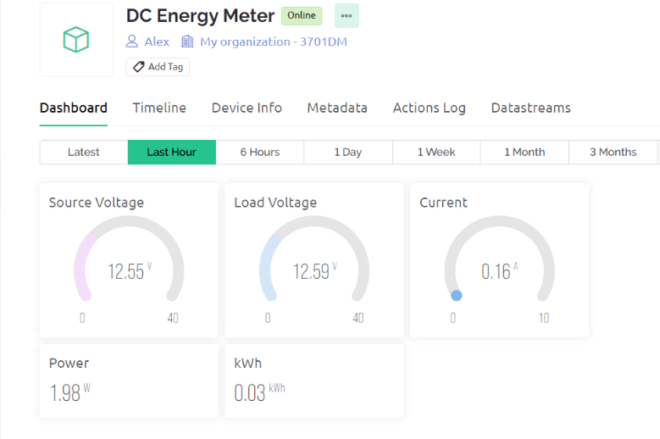Image resolution: width=660 pixels, height=439 pixels.
Task: Click the 10 max label on Current gauge
Action: tap(544, 318)
